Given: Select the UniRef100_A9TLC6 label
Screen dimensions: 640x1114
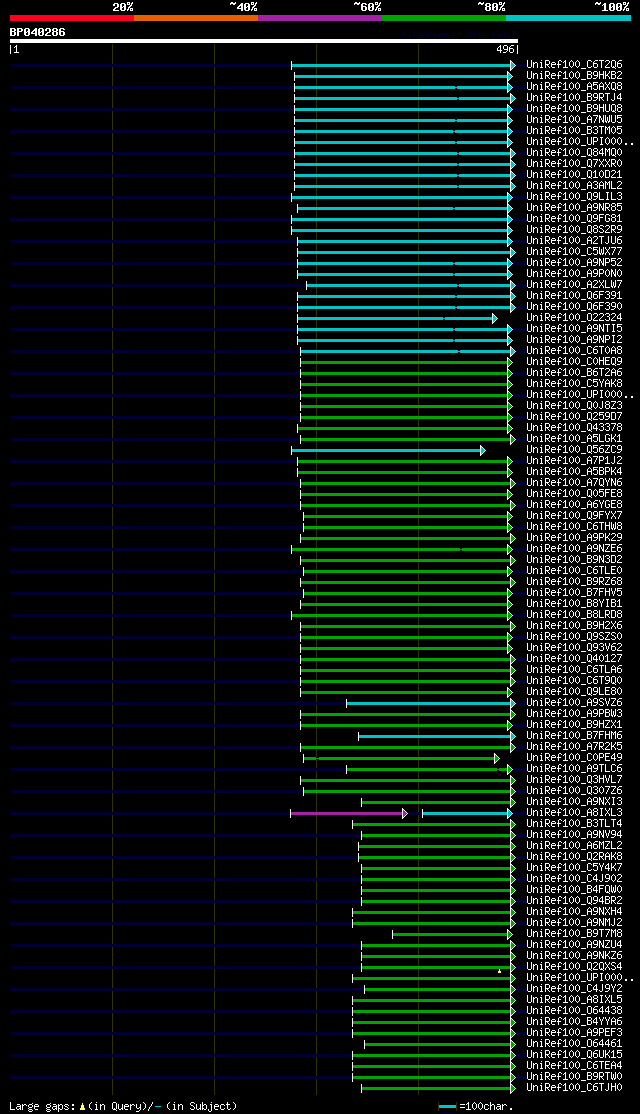Looking at the screenshot, I should [575, 769].
